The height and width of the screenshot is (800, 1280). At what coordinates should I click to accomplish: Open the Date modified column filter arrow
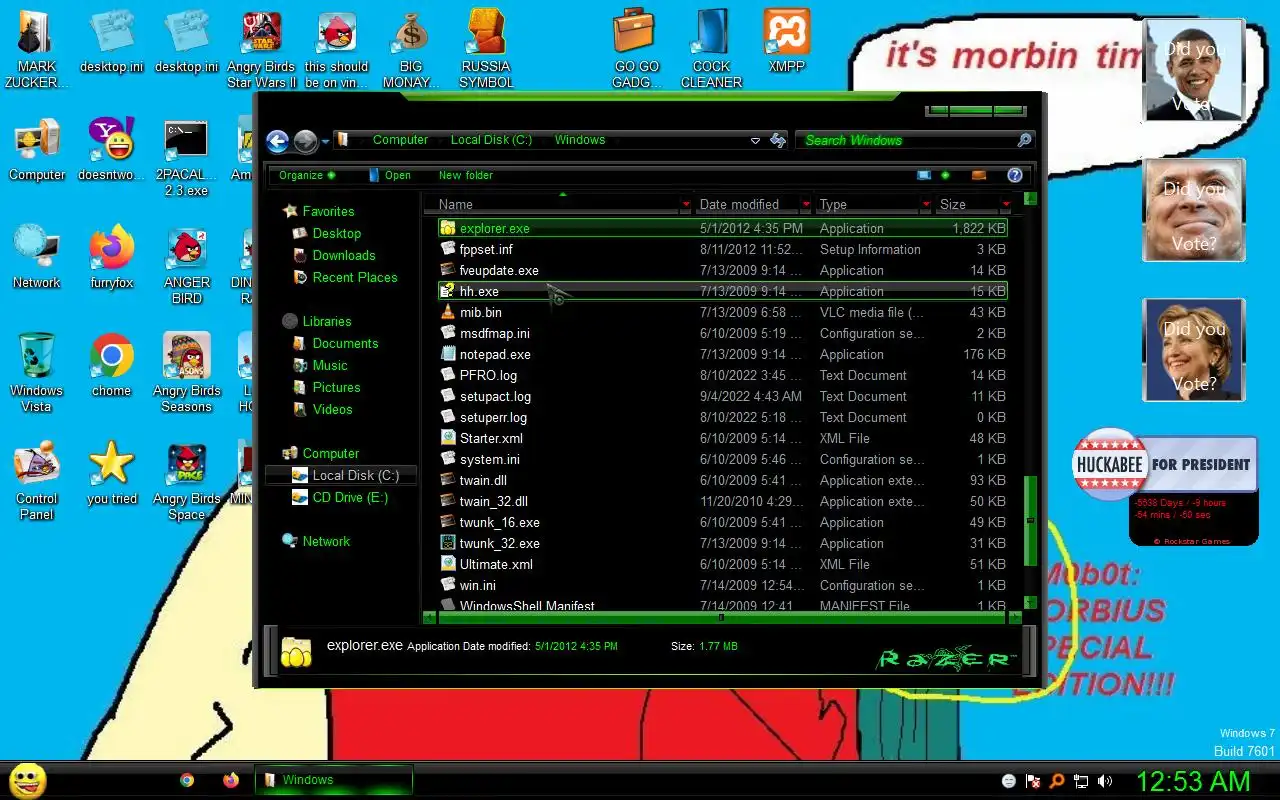pyautogui.click(x=807, y=204)
